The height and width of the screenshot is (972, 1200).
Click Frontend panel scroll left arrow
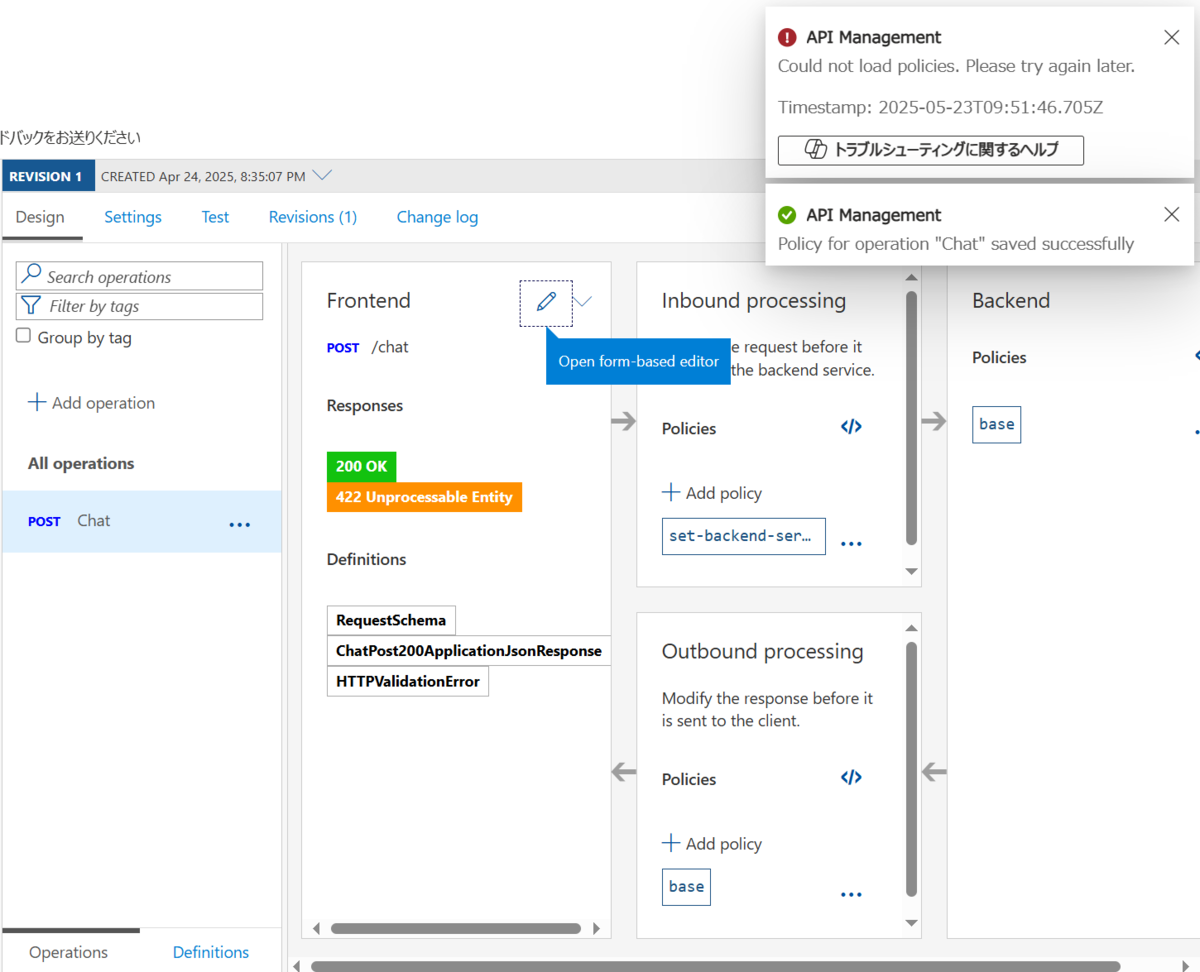318,928
